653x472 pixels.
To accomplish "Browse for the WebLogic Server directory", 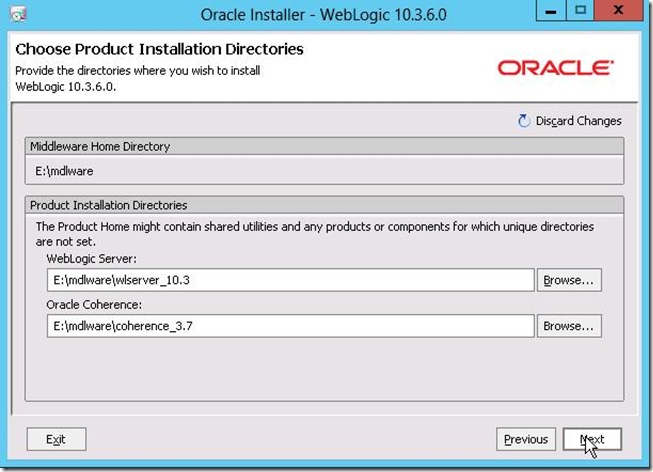I will point(569,280).
